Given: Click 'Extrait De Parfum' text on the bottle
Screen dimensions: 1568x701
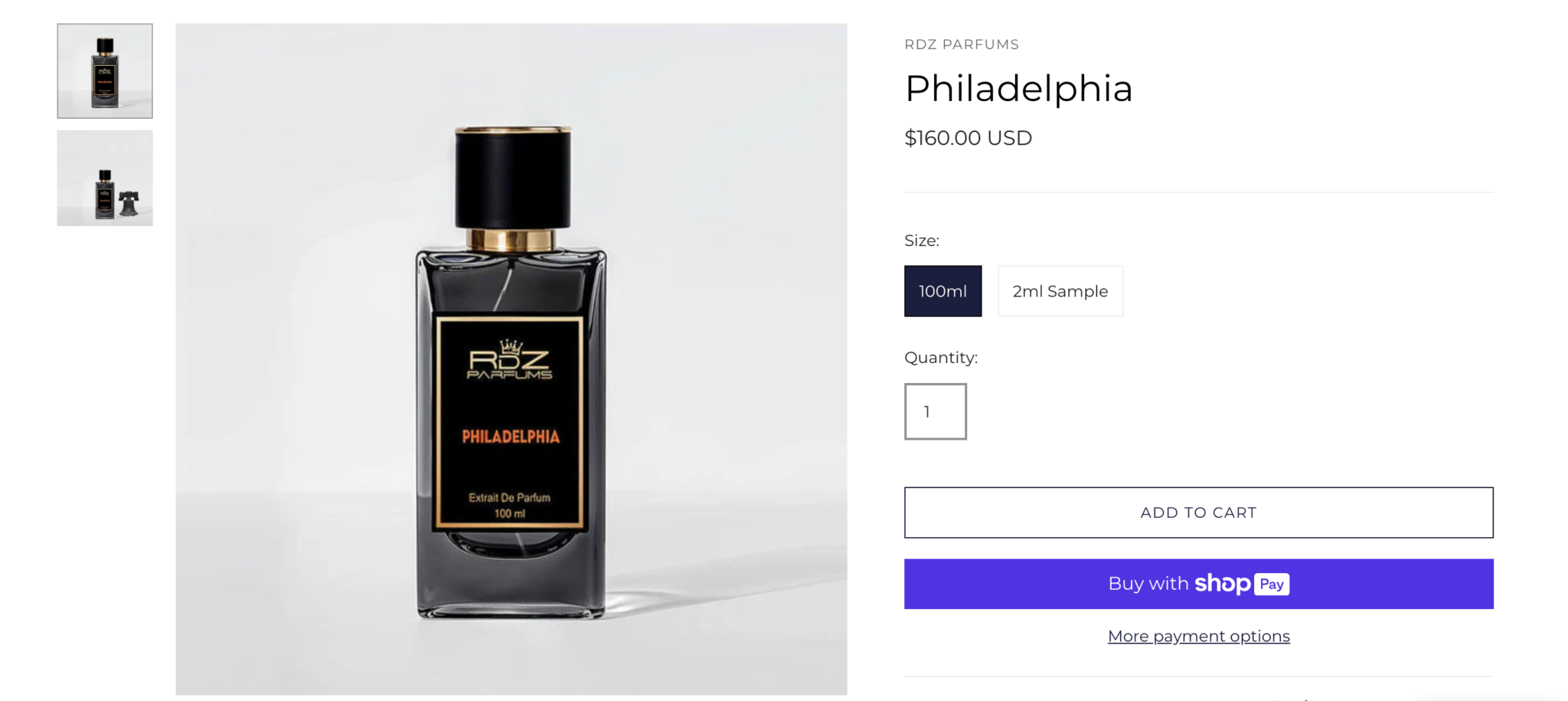Looking at the screenshot, I should coord(509,497).
